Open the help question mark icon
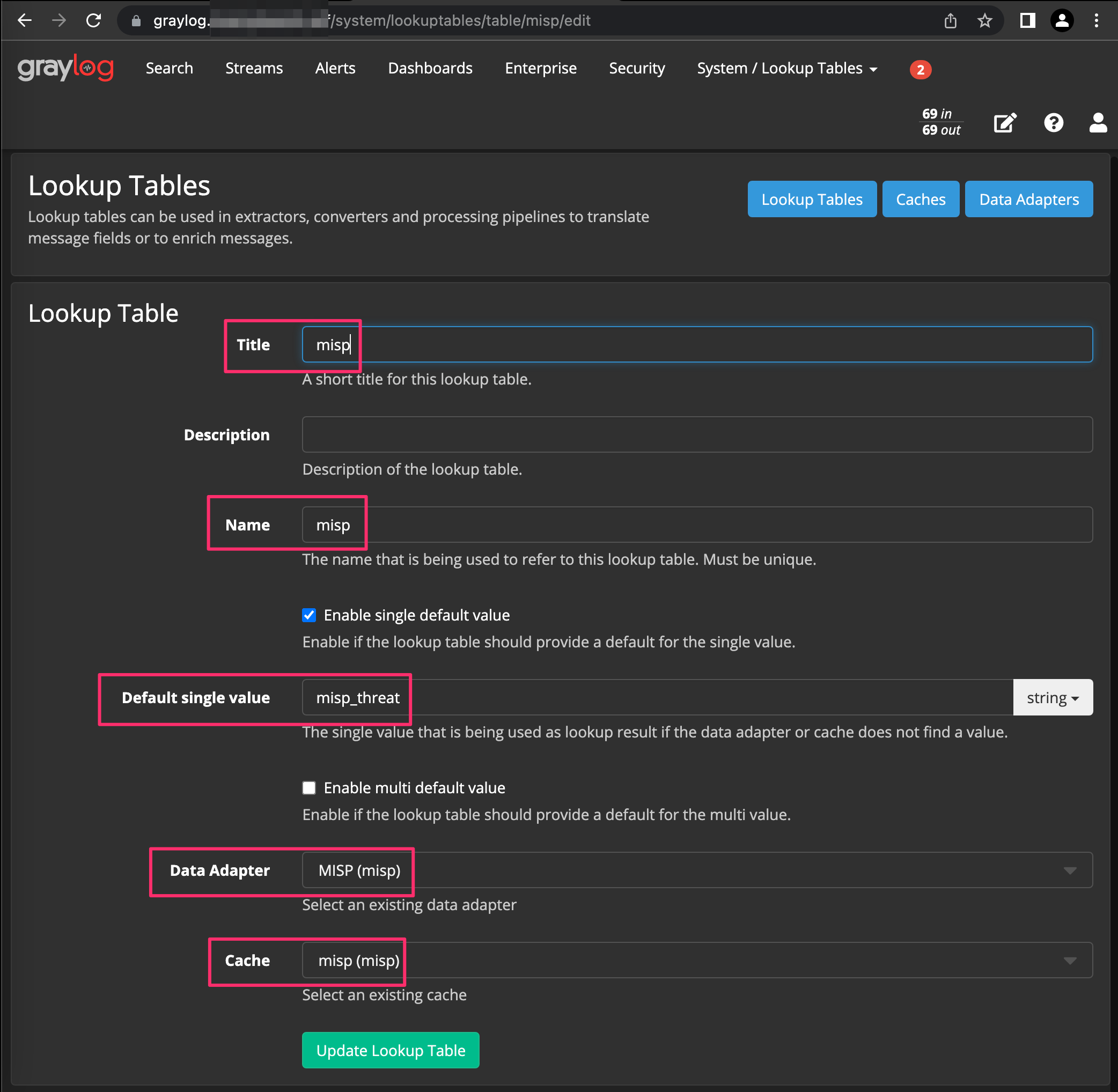 1053,123
